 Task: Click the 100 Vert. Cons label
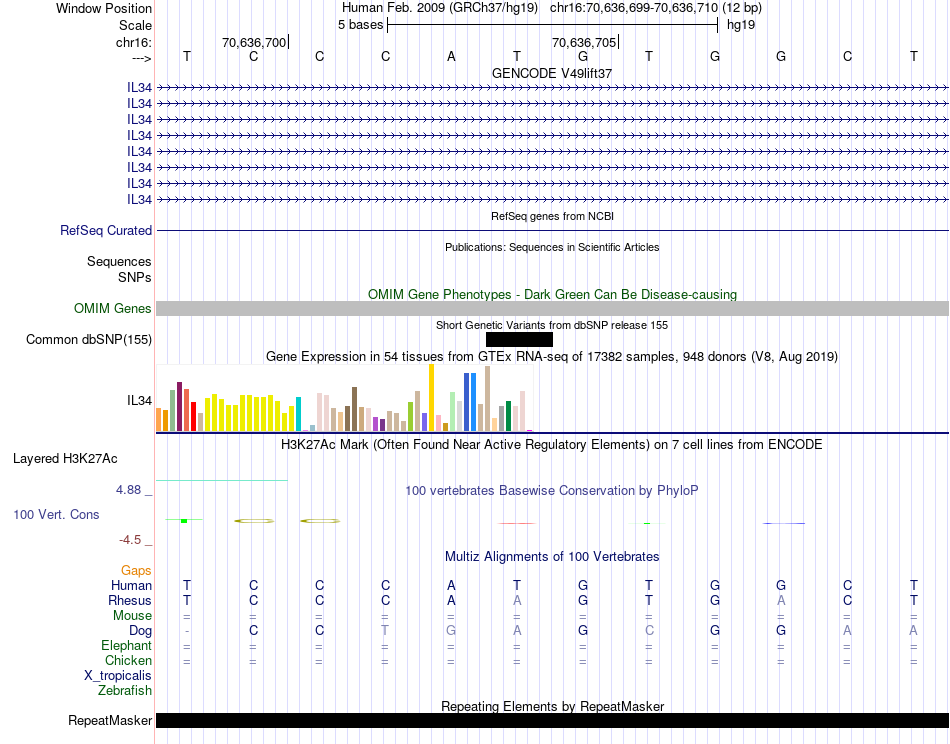pyautogui.click(x=56, y=514)
